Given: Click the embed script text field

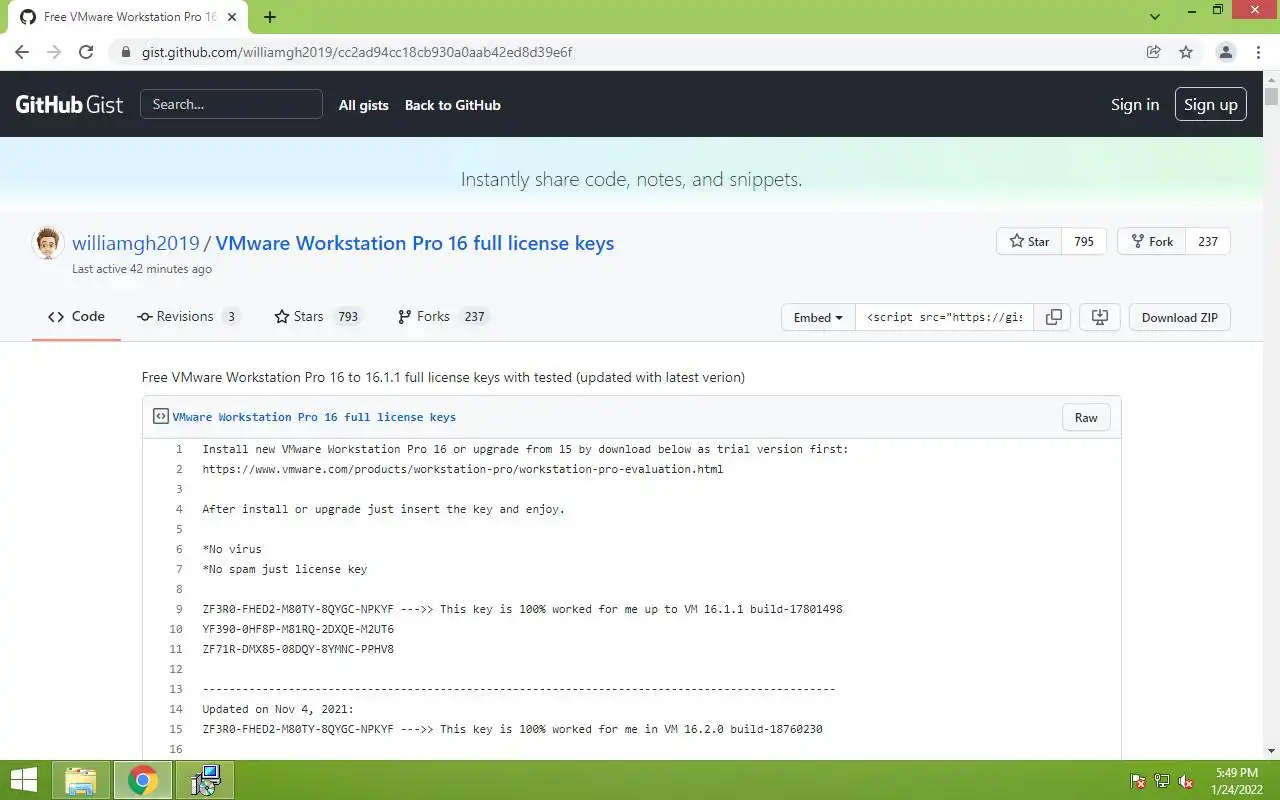Looking at the screenshot, I should click(x=945, y=317).
